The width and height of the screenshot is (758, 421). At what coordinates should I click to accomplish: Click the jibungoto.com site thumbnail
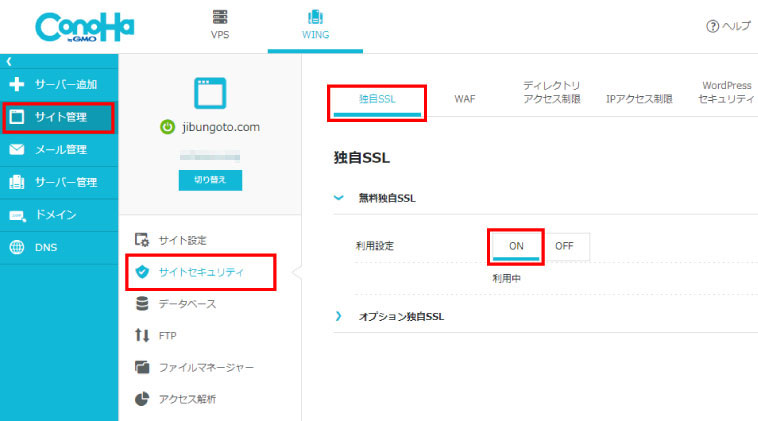[x=210, y=93]
